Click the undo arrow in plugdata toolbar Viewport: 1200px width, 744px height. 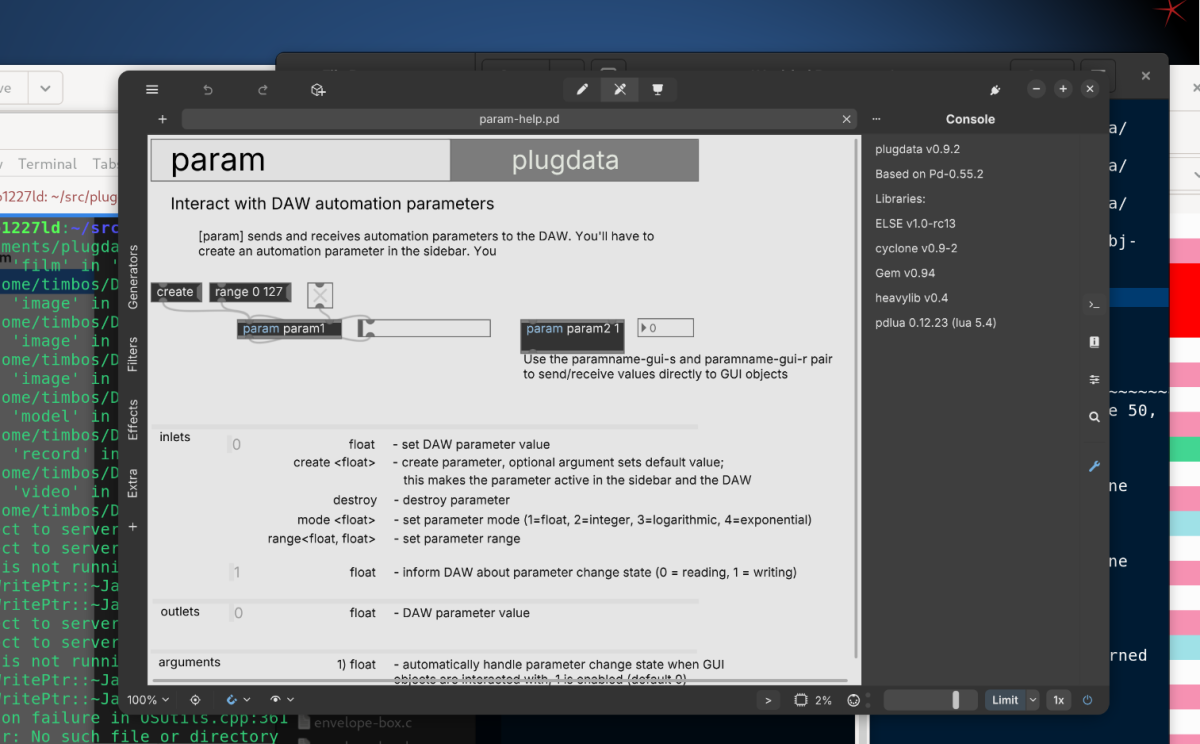tap(208, 89)
